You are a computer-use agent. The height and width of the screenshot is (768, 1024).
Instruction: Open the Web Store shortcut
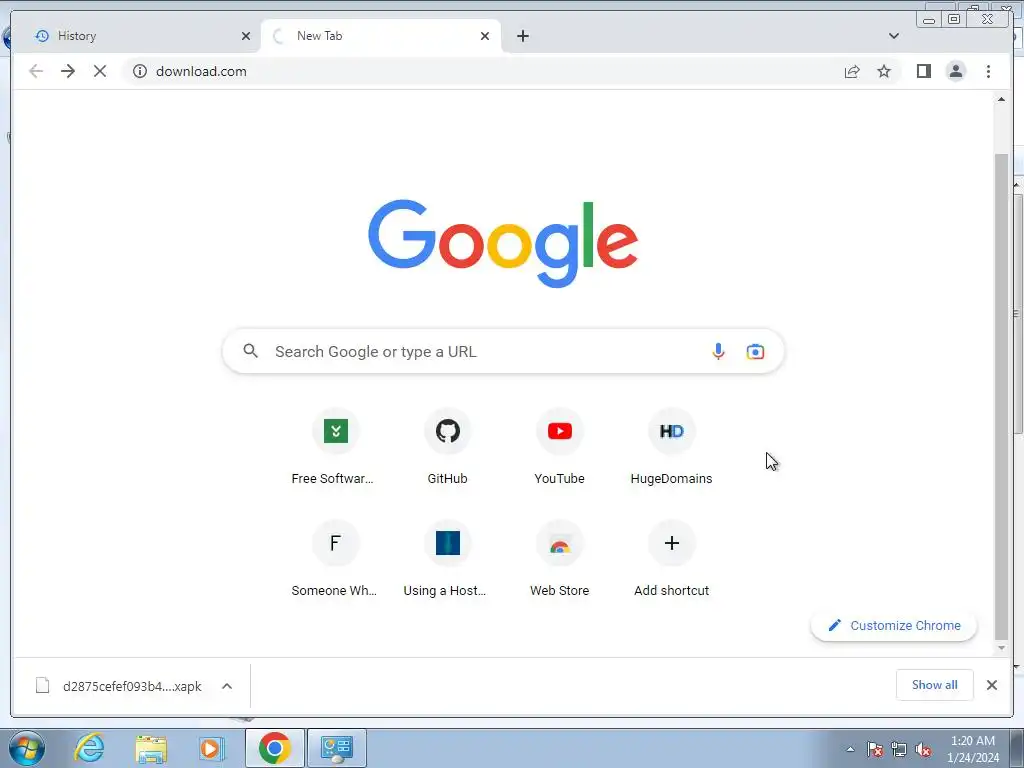pos(560,560)
